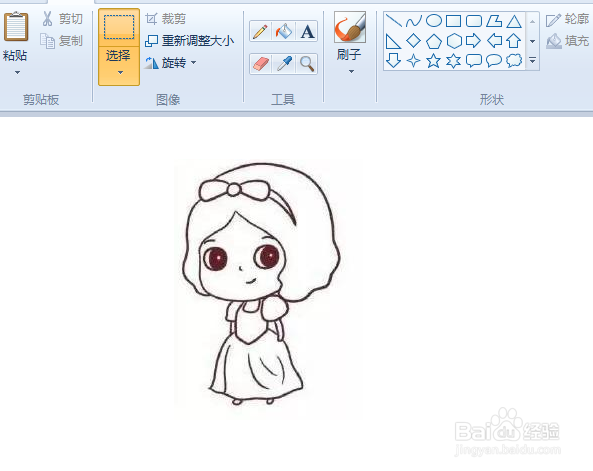The height and width of the screenshot is (471, 593).
Task: Select the Line shape
Action: coord(394,20)
